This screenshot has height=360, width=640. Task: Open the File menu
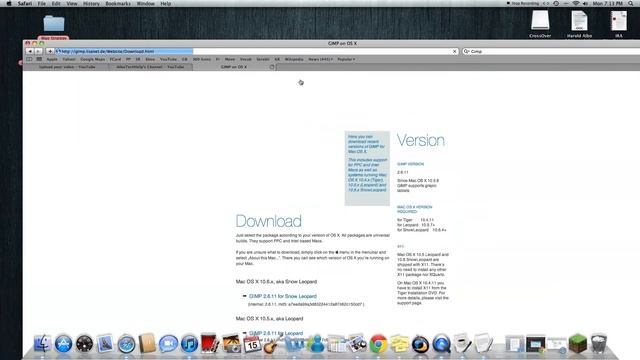click(42, 3)
